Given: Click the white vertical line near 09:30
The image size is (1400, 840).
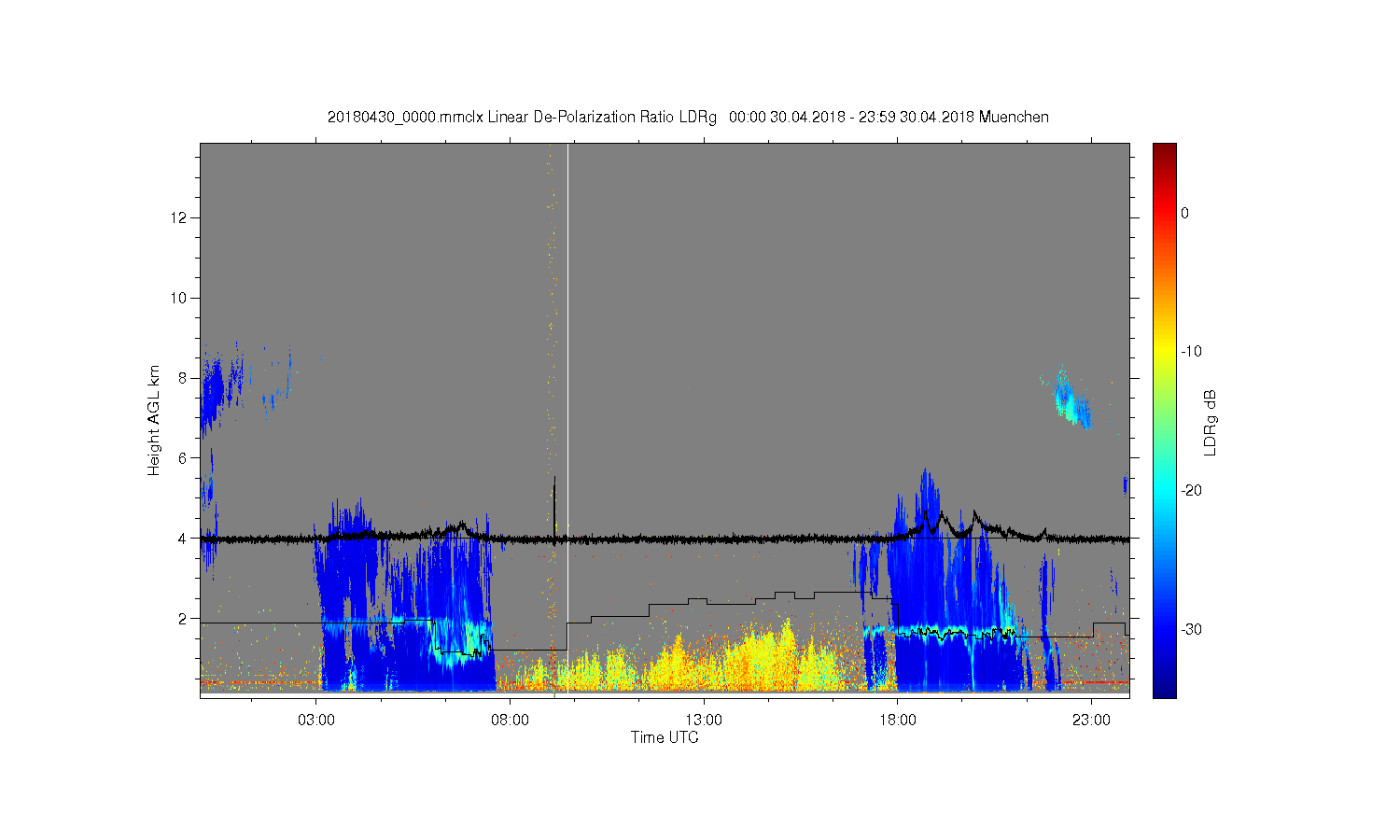Looking at the screenshot, I should tap(567, 420).
